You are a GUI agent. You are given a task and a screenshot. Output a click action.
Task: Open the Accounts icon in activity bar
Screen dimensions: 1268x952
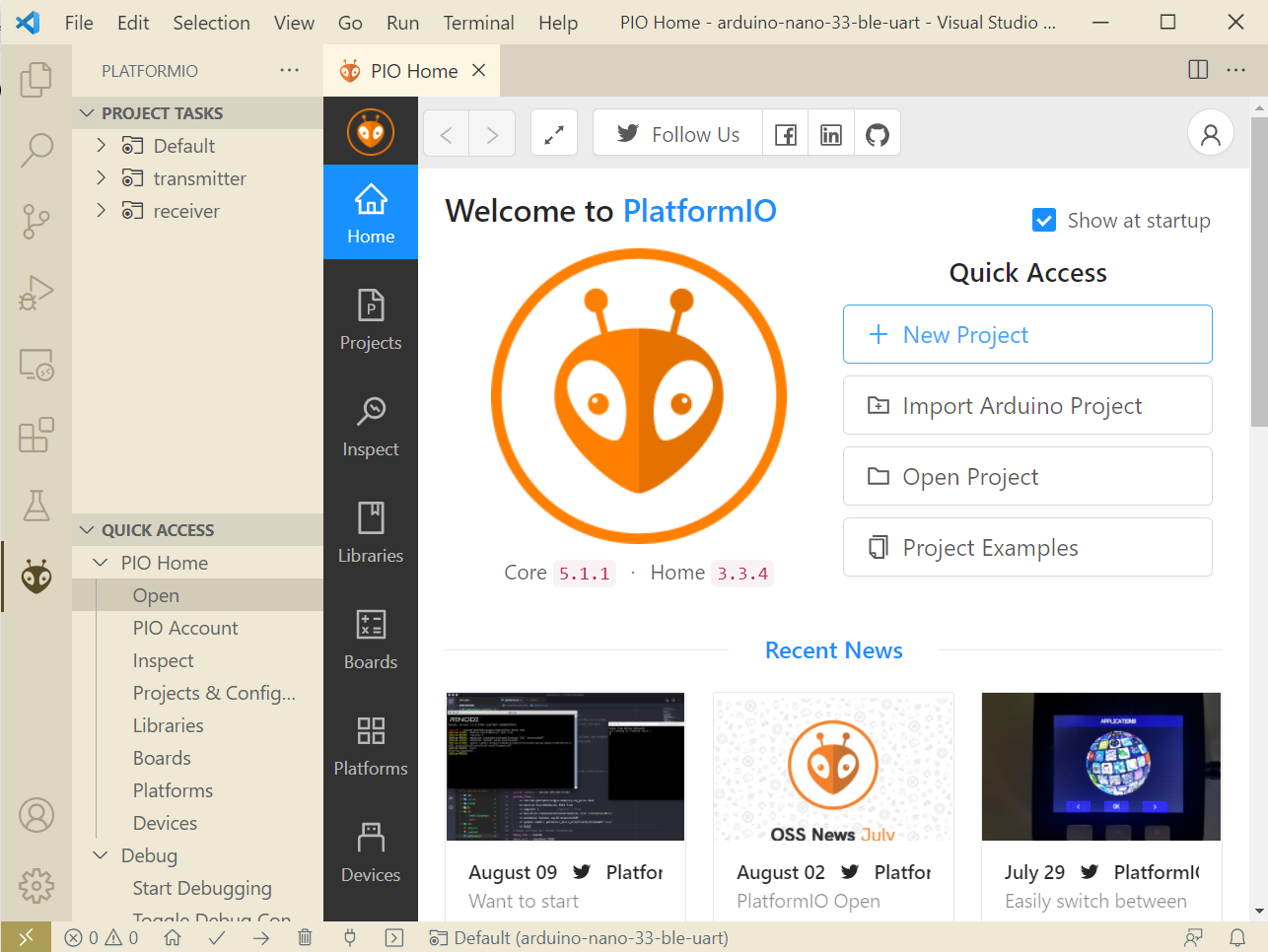(36, 815)
